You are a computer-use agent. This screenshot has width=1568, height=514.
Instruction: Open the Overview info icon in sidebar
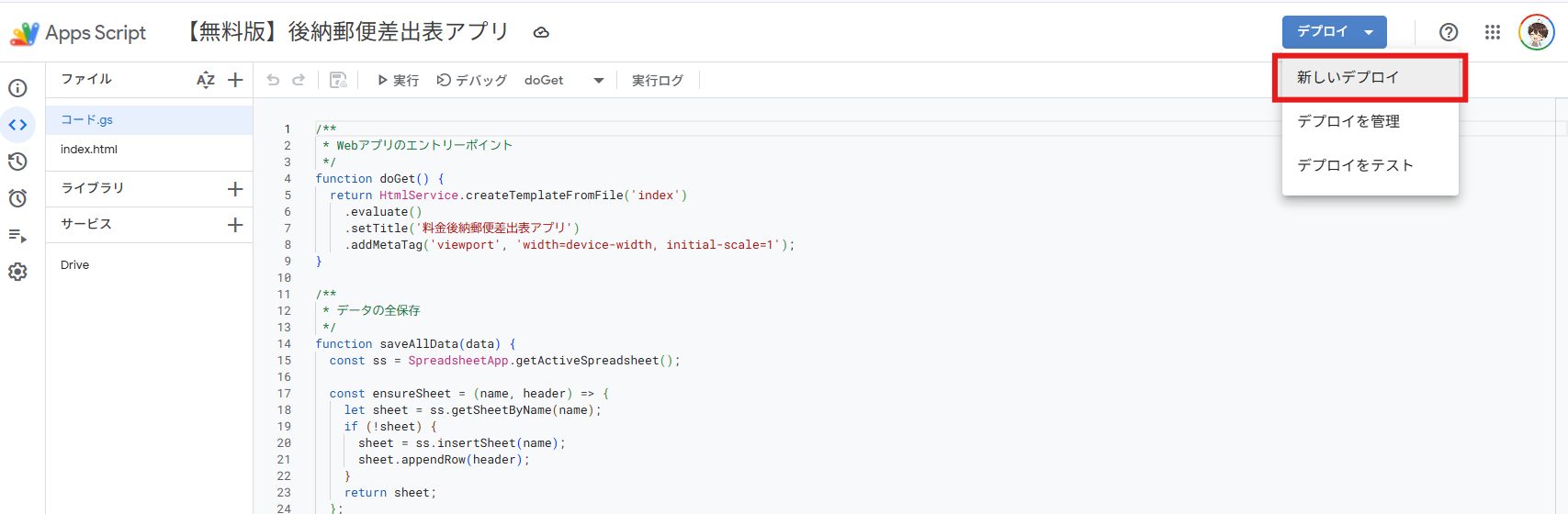coord(17,88)
